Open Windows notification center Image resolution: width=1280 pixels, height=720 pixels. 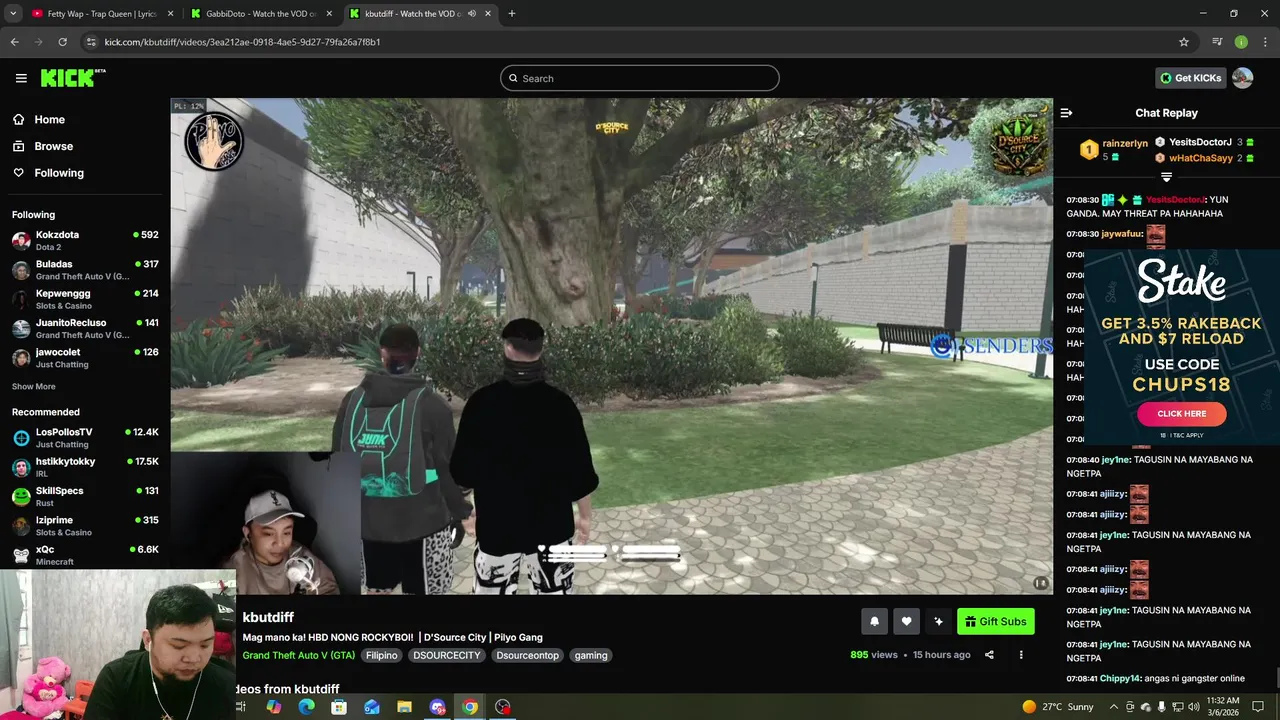1258,707
